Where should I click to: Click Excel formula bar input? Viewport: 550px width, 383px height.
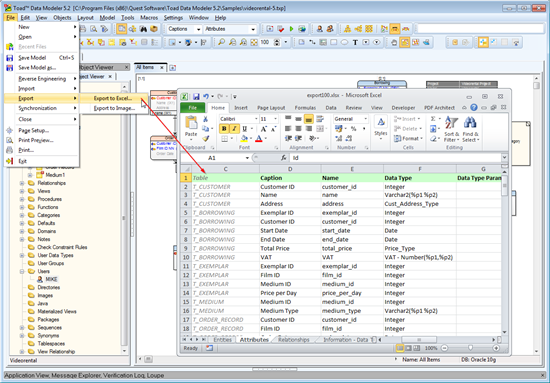pos(396,158)
